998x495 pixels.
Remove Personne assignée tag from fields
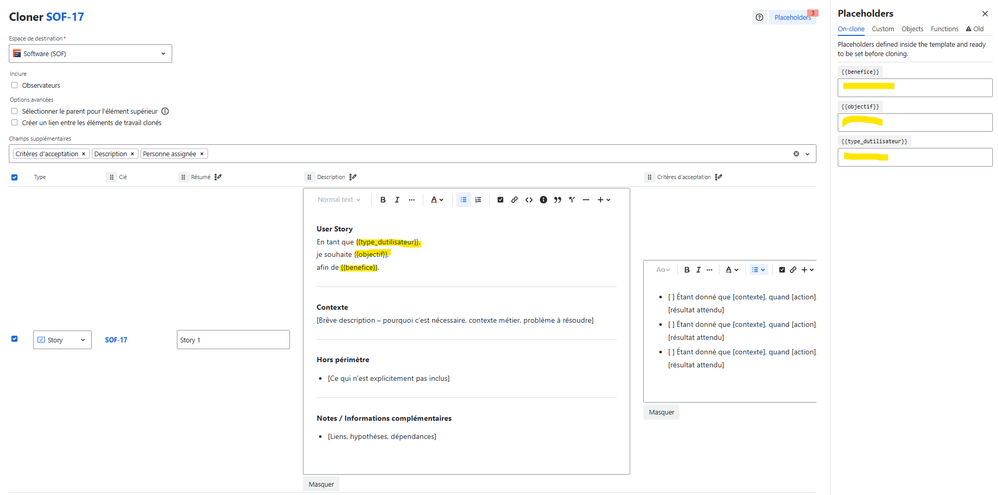202,154
